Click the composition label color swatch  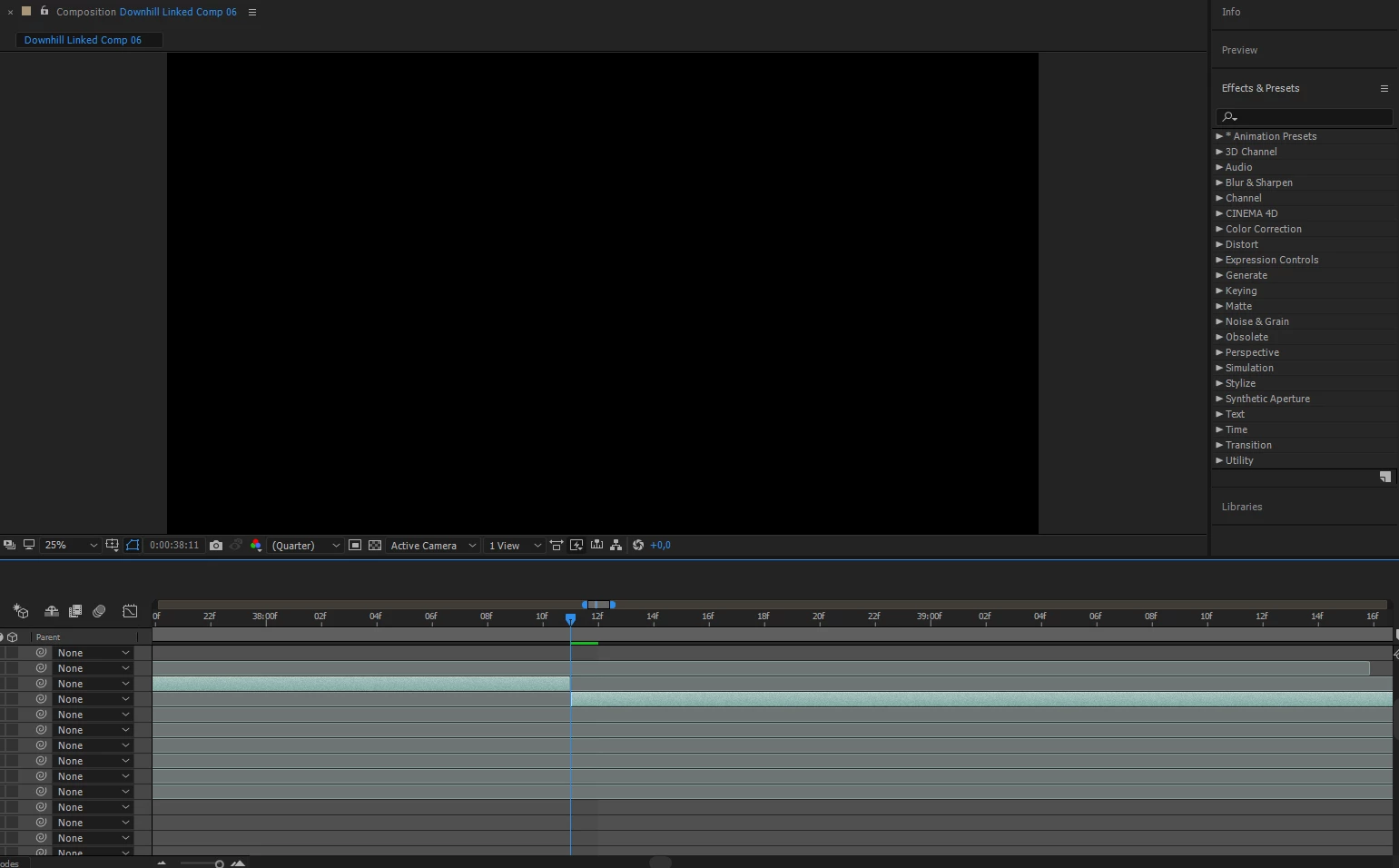coord(26,11)
